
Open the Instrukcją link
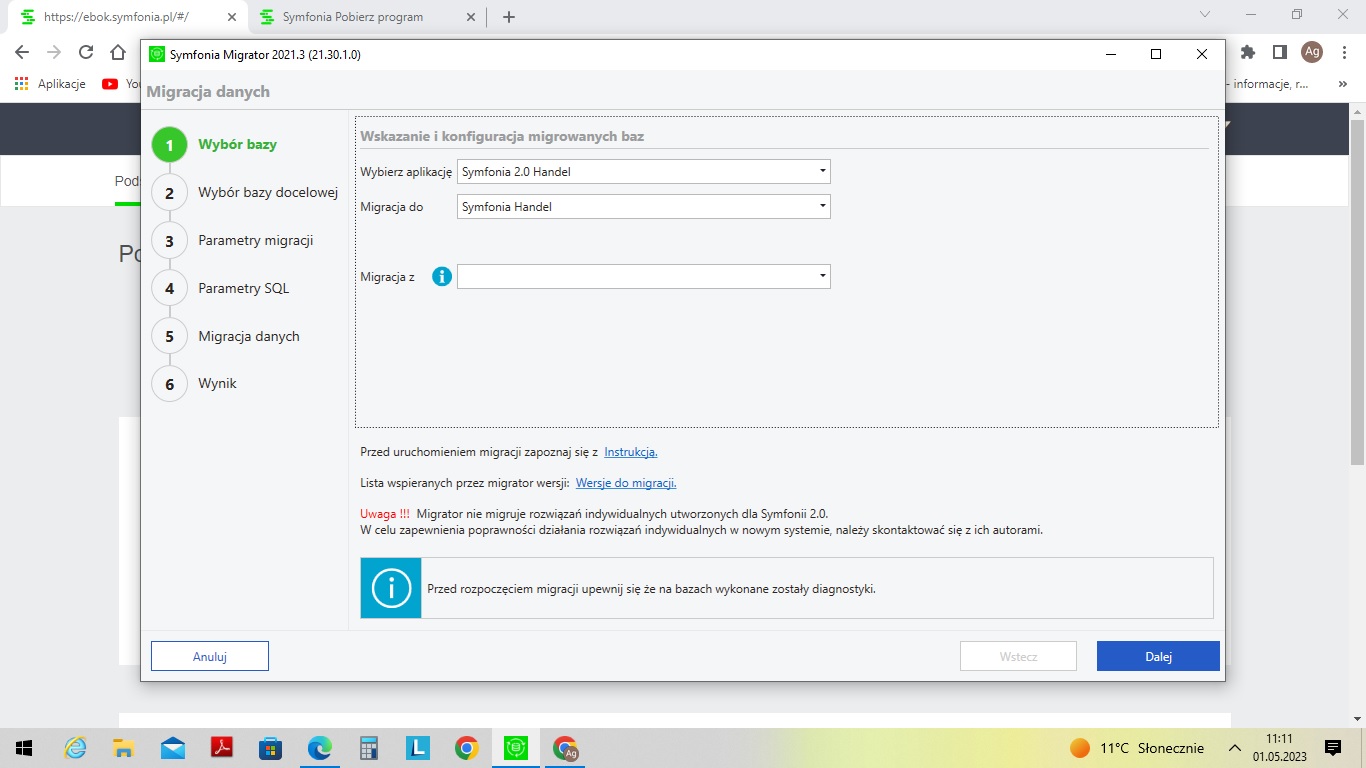(x=630, y=452)
